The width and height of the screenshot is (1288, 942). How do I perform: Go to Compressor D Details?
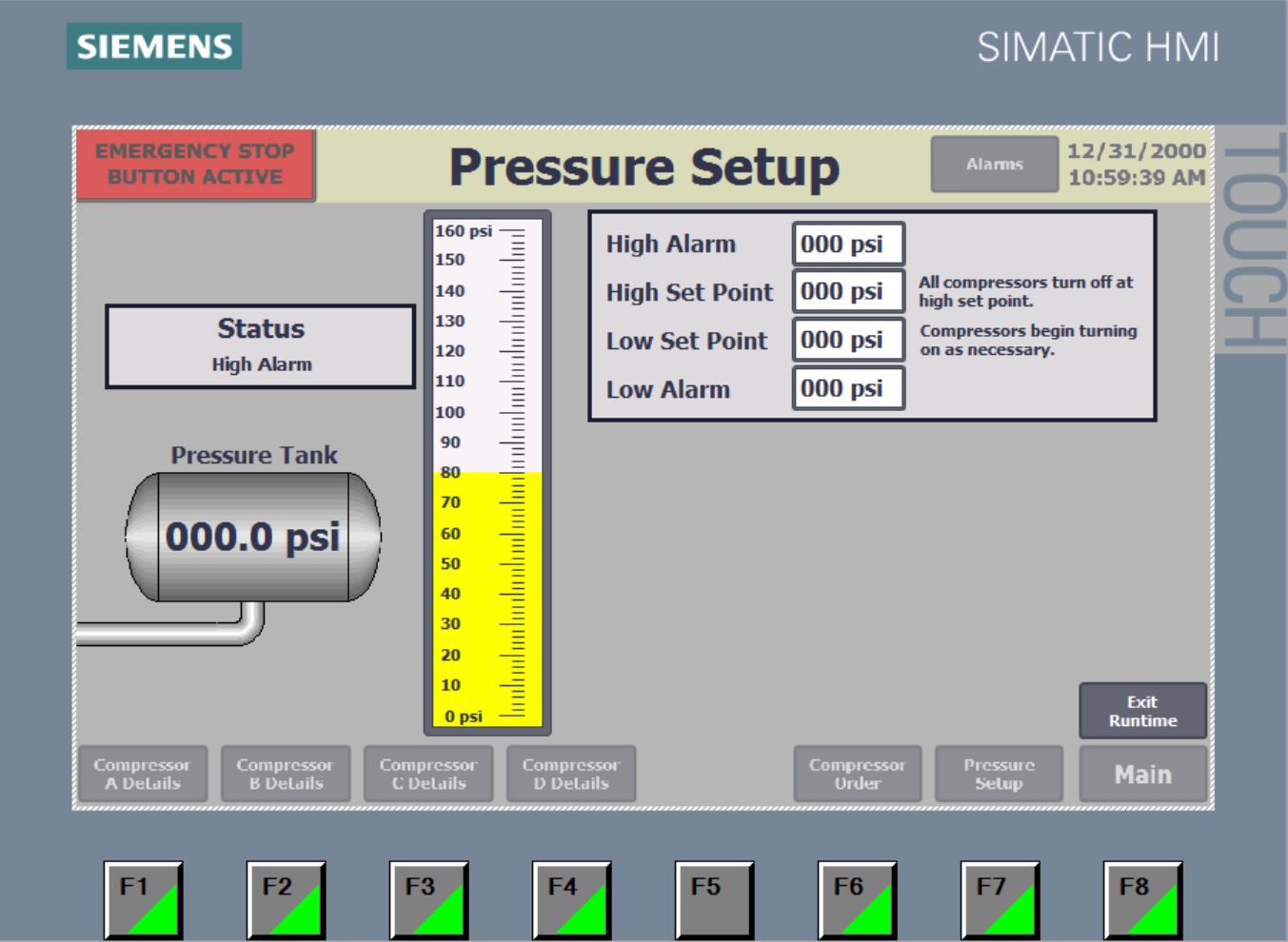(571, 774)
